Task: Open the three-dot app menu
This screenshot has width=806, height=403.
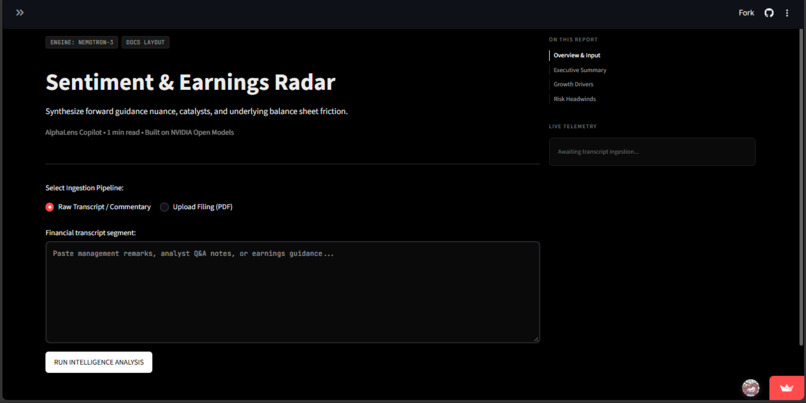Action: [786, 13]
